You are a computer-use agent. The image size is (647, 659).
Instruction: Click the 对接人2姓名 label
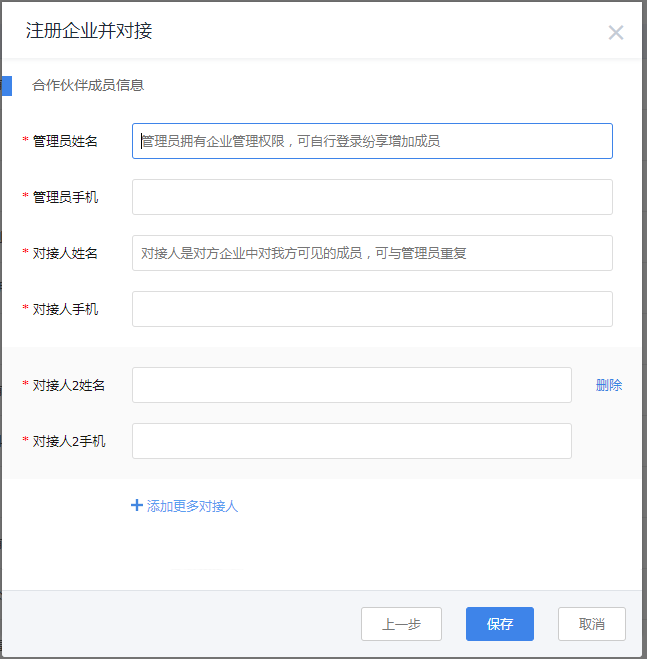69,385
